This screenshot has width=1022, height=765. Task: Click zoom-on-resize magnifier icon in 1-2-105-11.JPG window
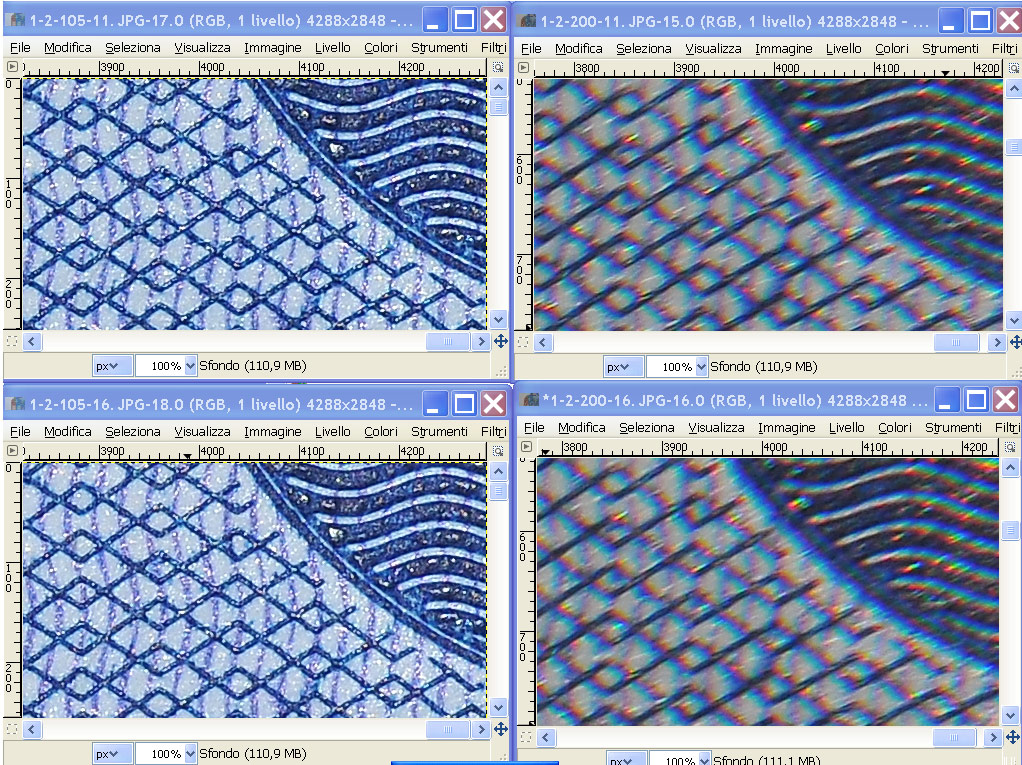click(498, 67)
